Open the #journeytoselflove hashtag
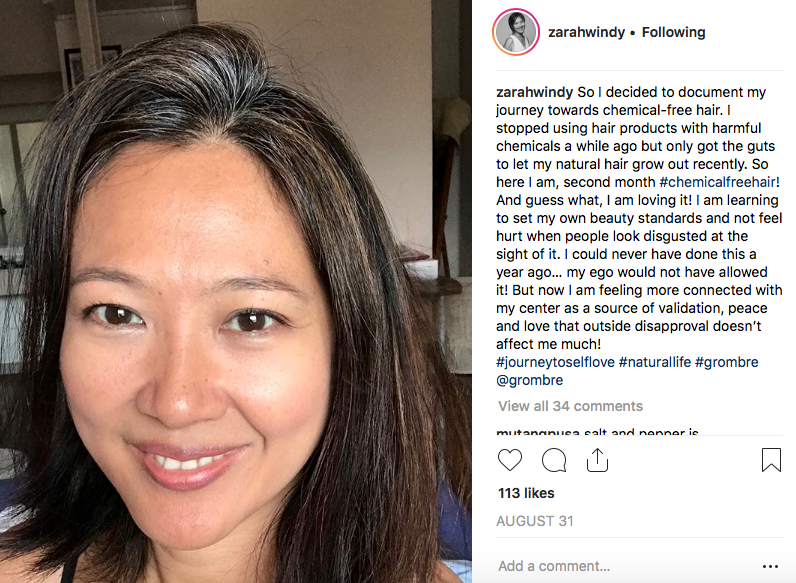This screenshot has height=583, width=796. tap(555, 362)
